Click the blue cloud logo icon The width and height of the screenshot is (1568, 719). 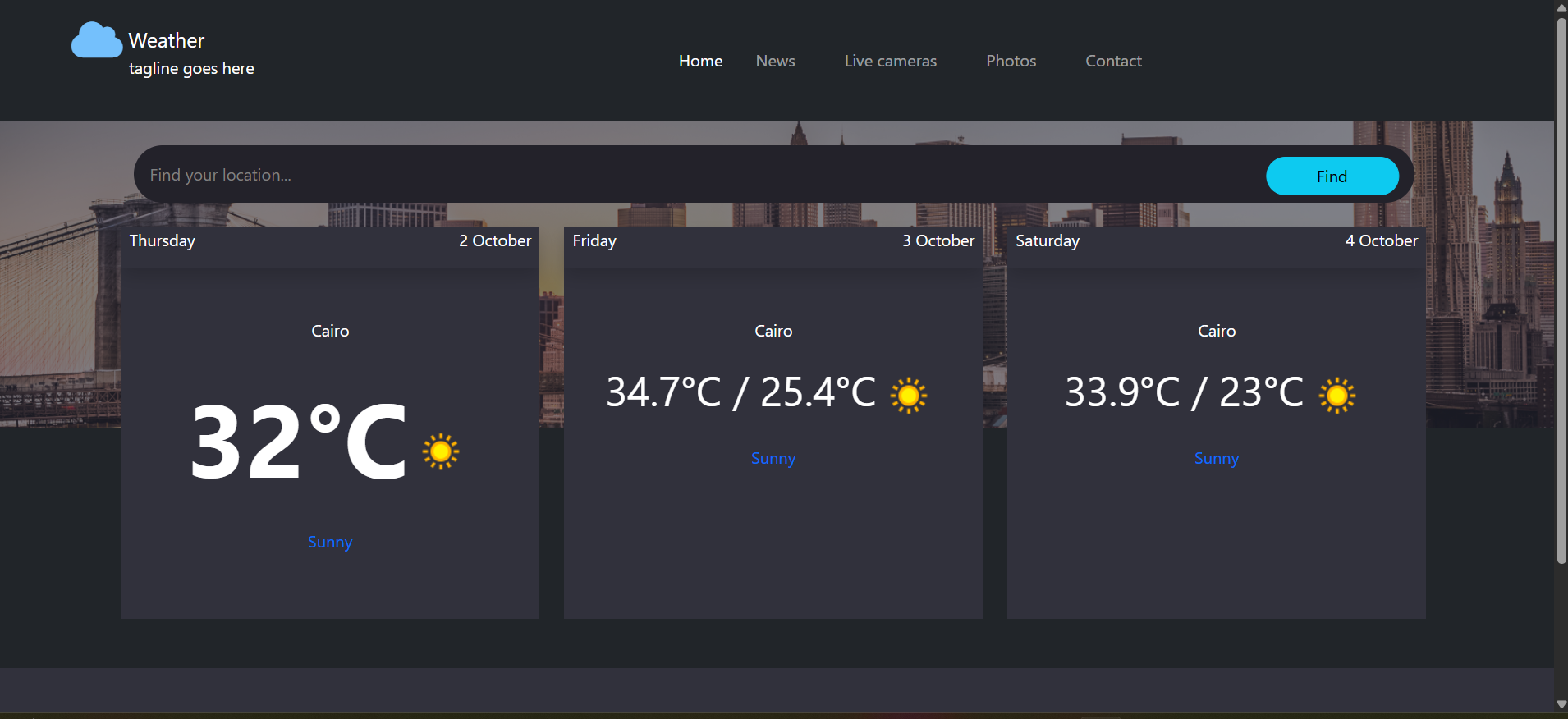pos(96,41)
